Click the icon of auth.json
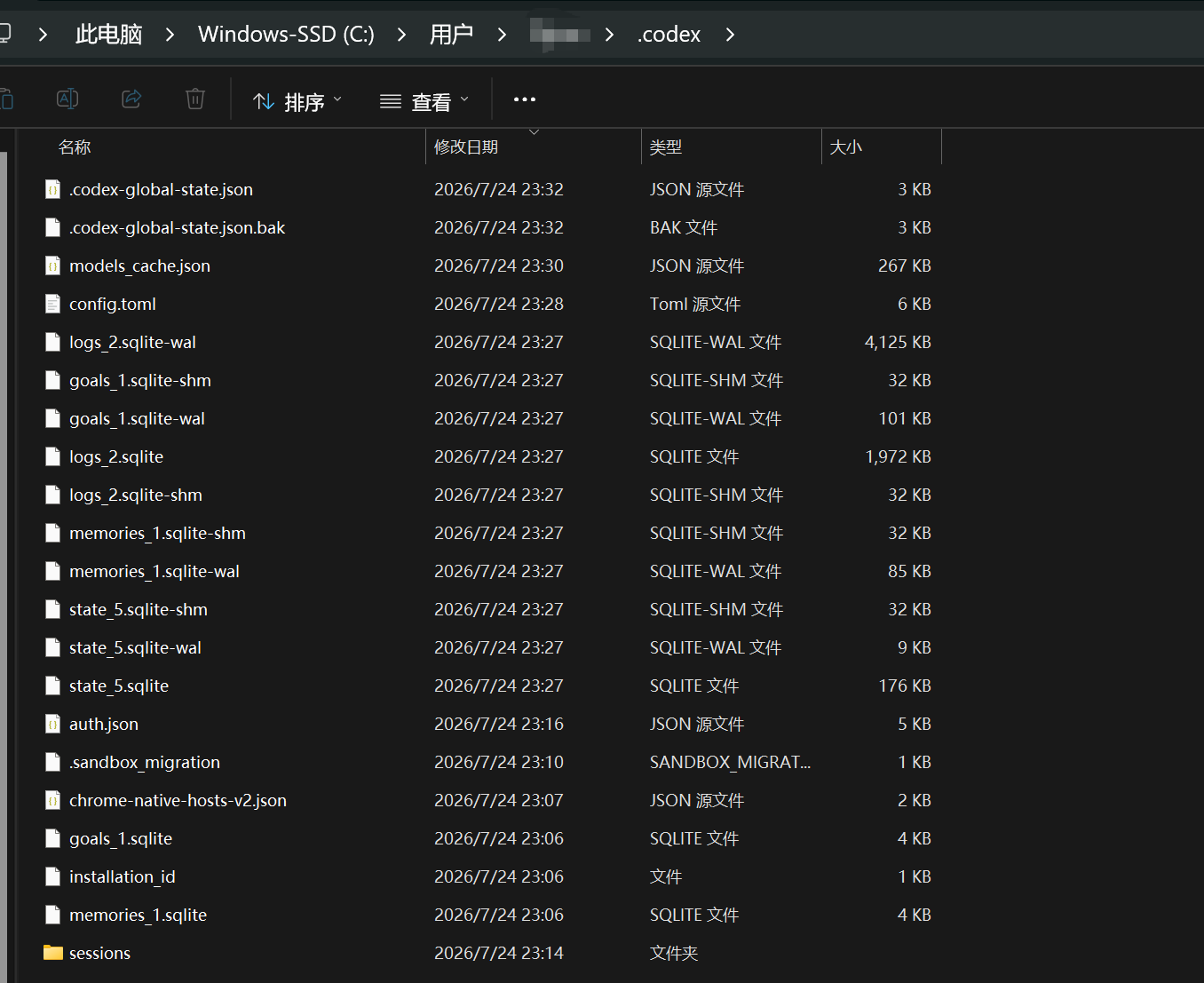Screen dimensions: 1204x983 53,724
